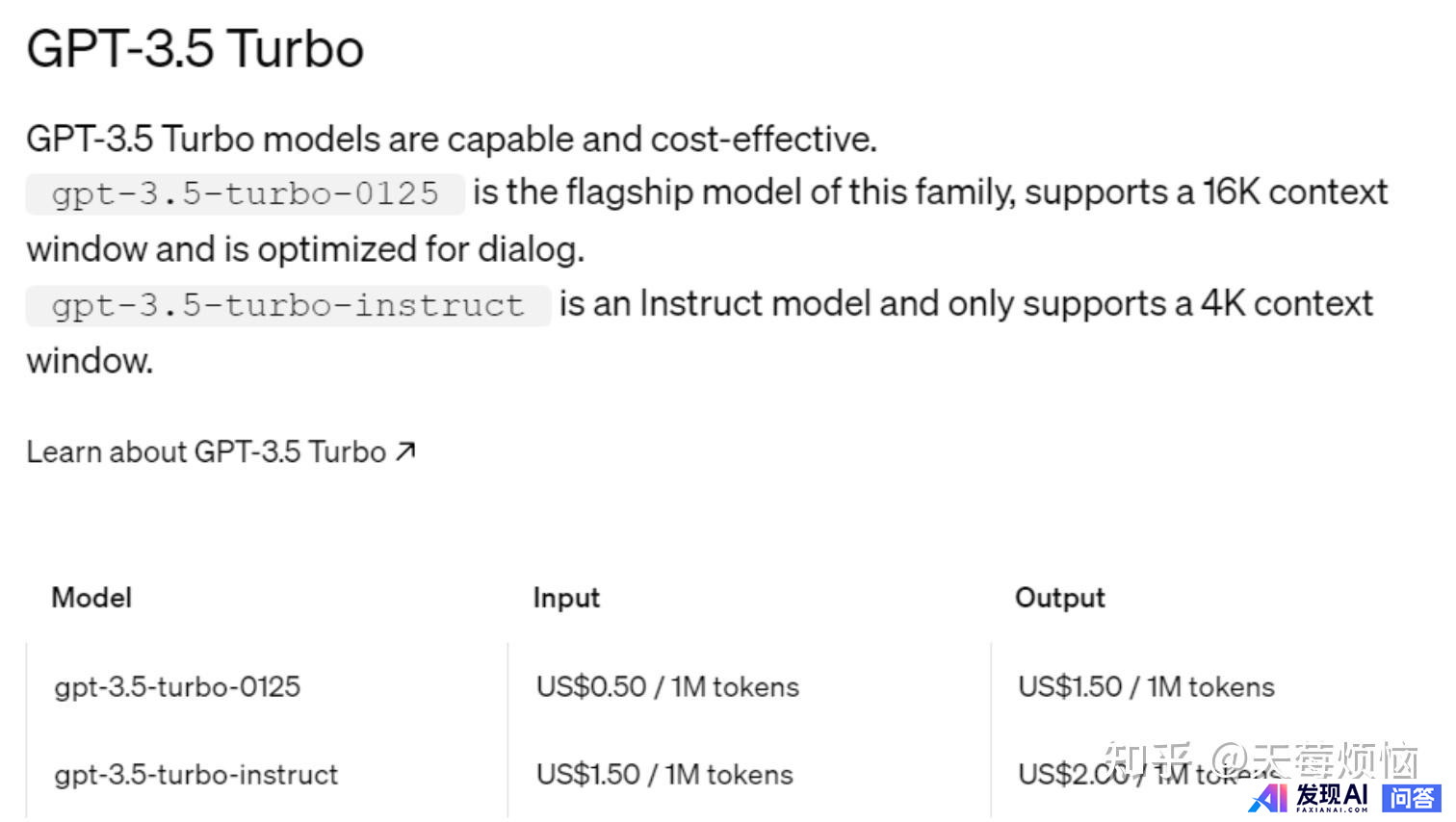Select the gpt-3.5-turbo-0125 table row name
This screenshot has width=1456, height=822.
coord(177,687)
